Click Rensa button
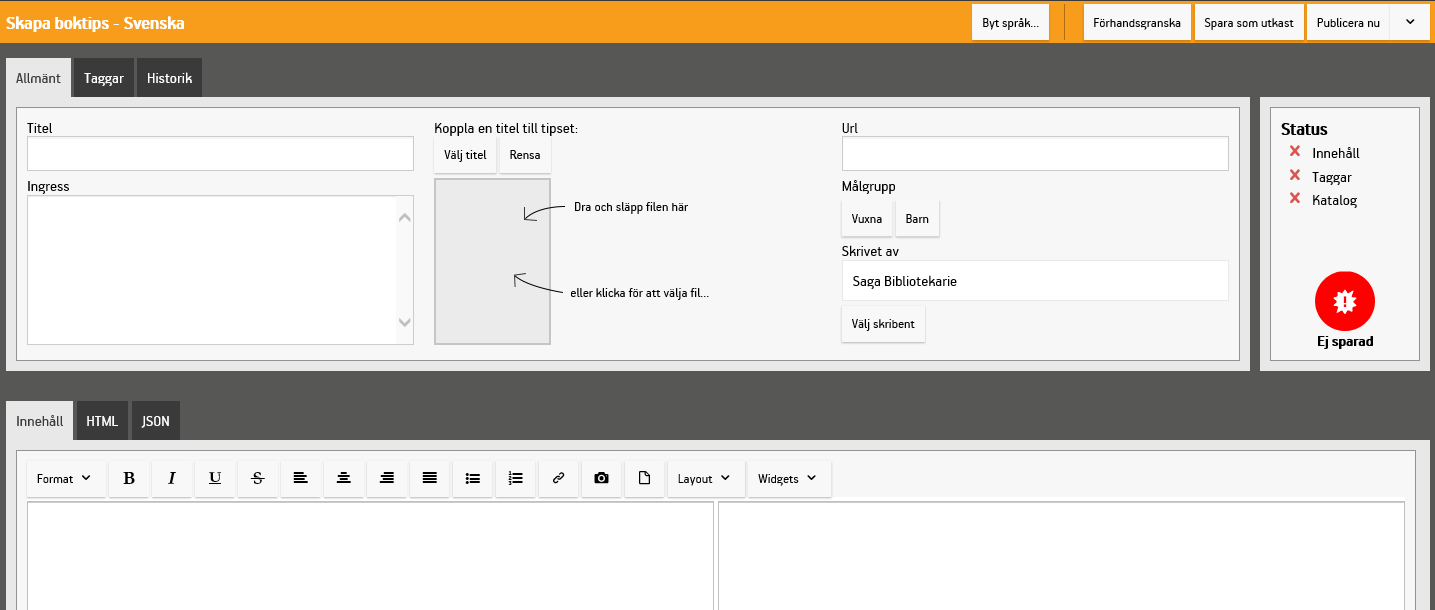Screen dimensions: 1435x610 click(x=525, y=155)
